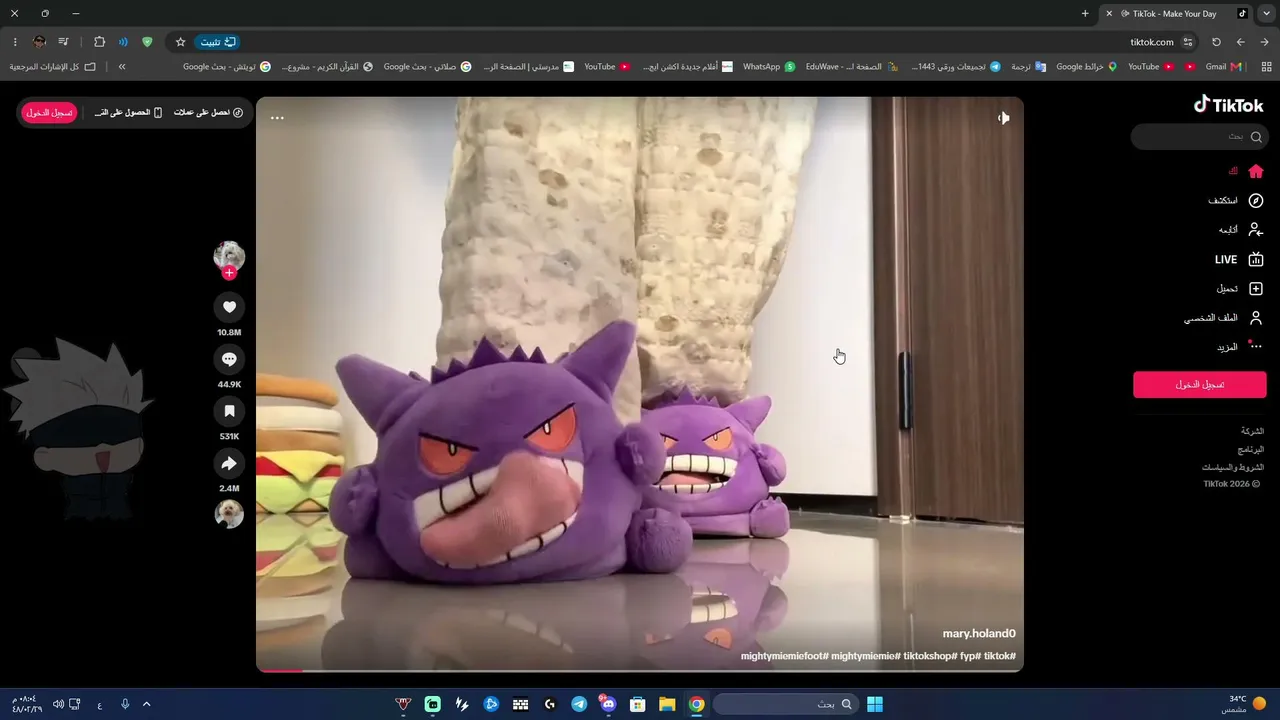Image resolution: width=1280 pixels, height=720 pixels.
Task: Open the Following page in the sidebar
Action: [1241, 230]
